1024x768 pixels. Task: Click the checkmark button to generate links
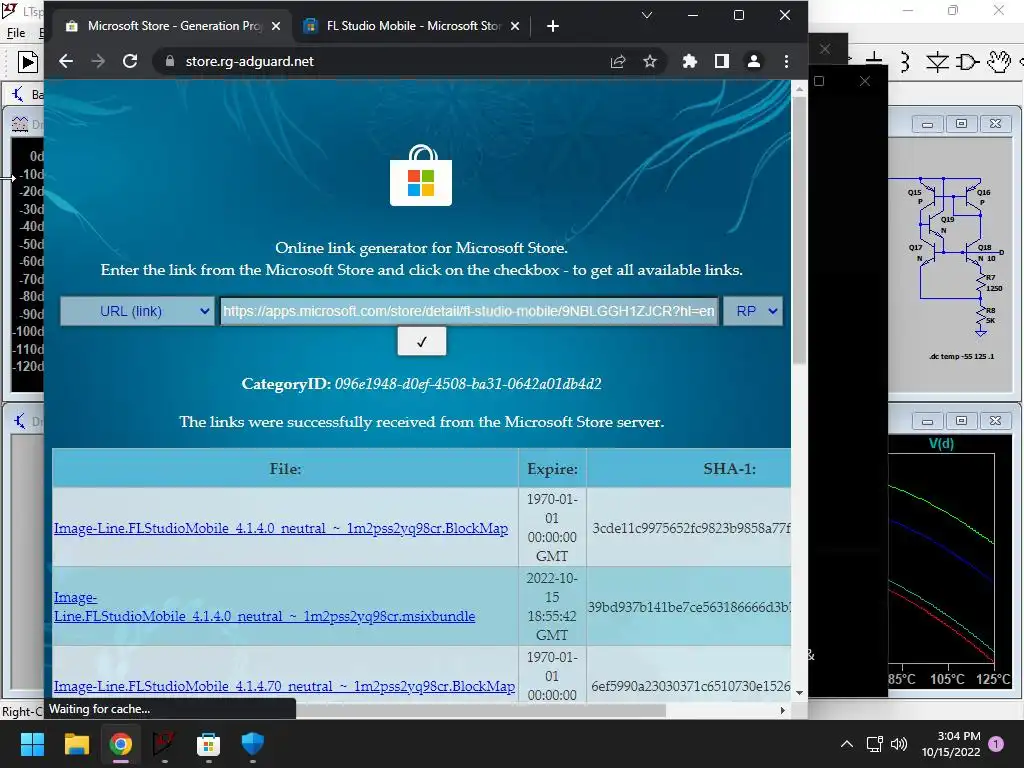point(422,341)
